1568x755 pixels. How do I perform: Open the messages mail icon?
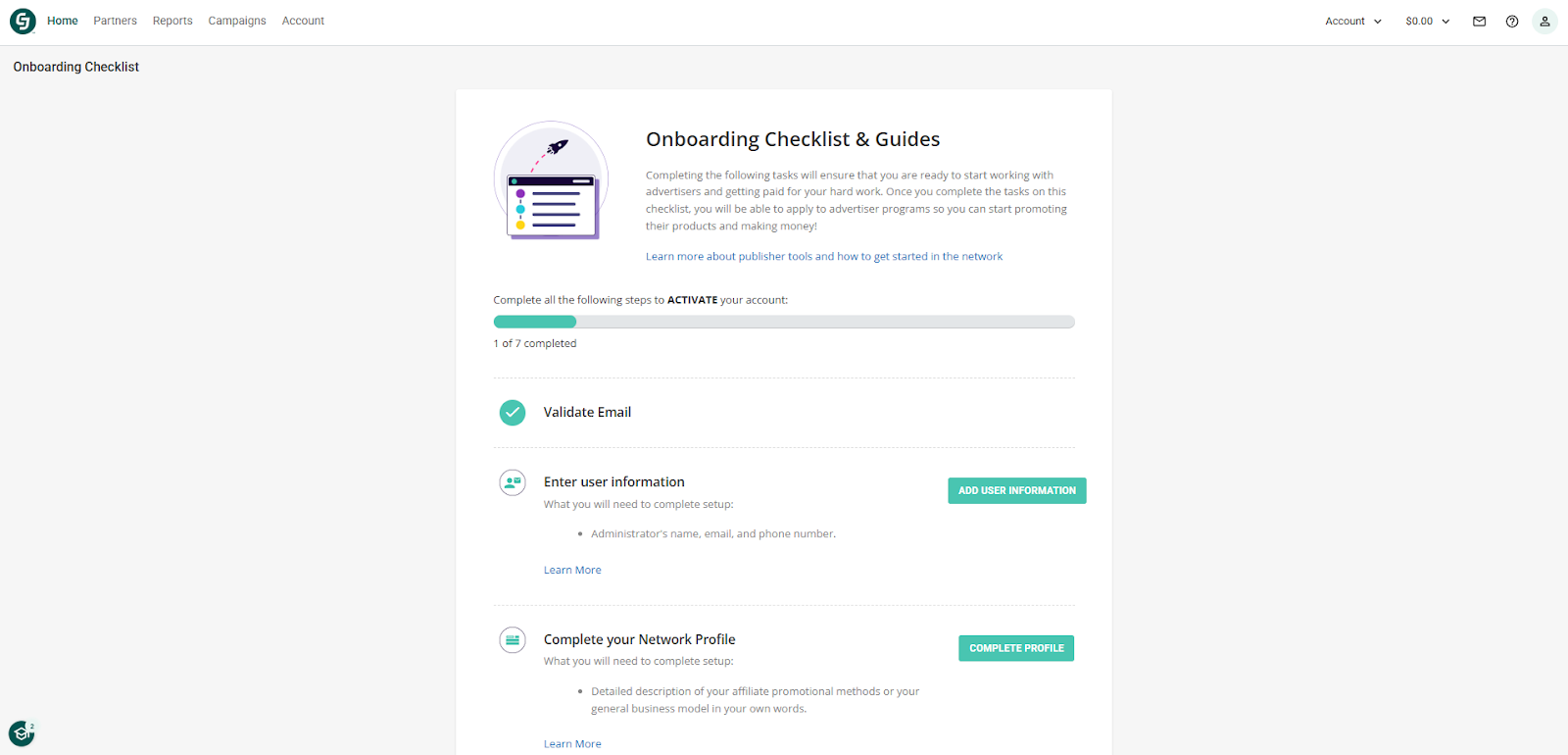(x=1479, y=21)
